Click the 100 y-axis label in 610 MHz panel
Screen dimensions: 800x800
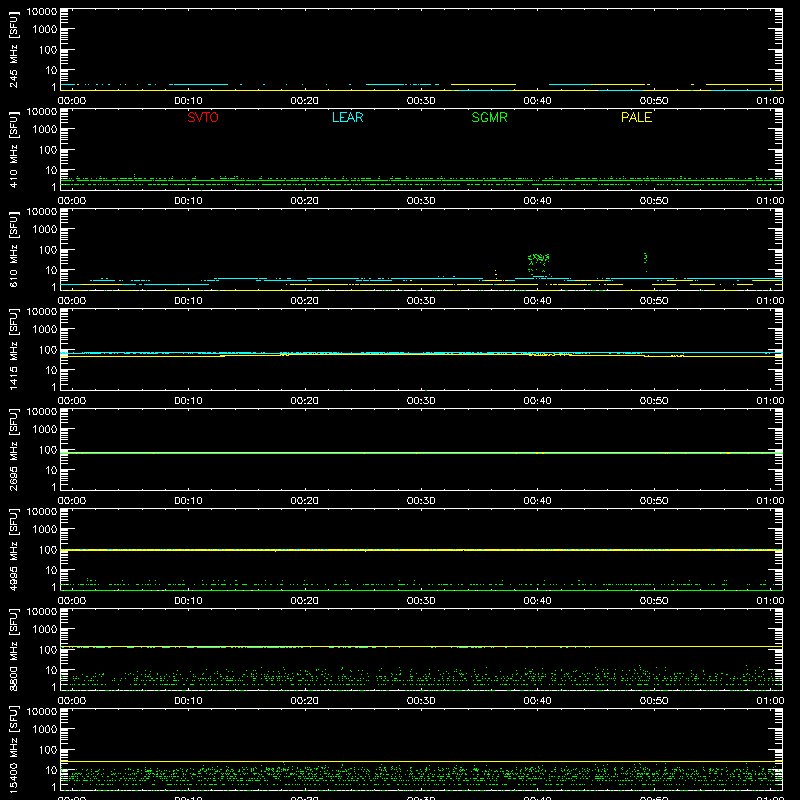tap(48, 250)
